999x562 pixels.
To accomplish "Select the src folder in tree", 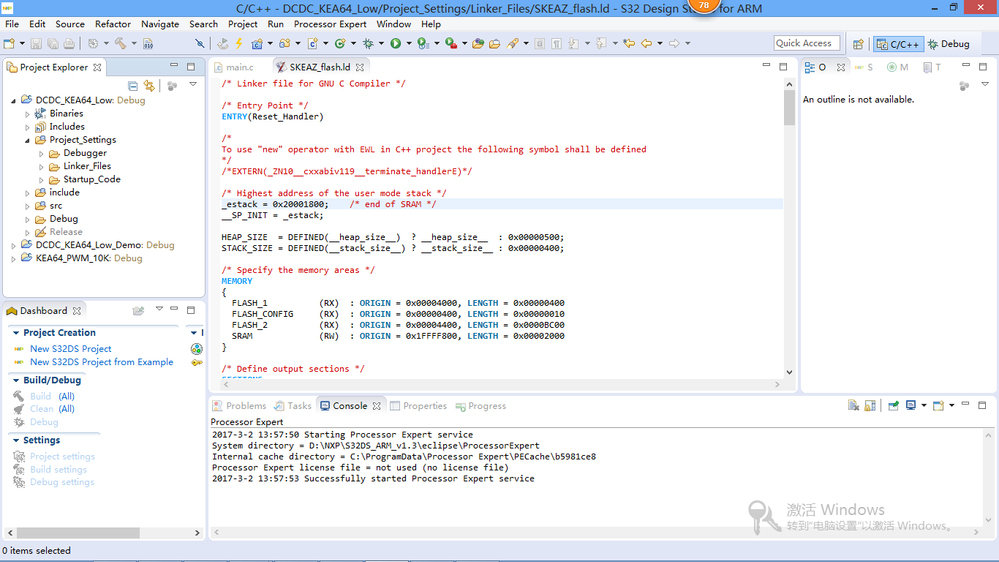I will click(56, 206).
